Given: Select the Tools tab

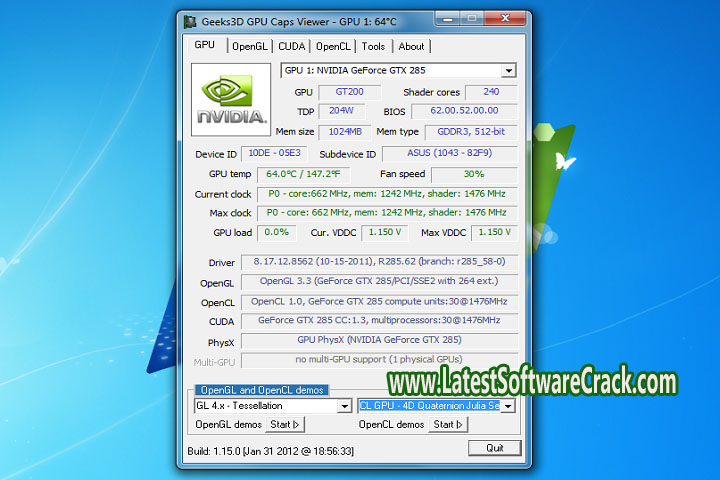Looking at the screenshot, I should coord(374,46).
